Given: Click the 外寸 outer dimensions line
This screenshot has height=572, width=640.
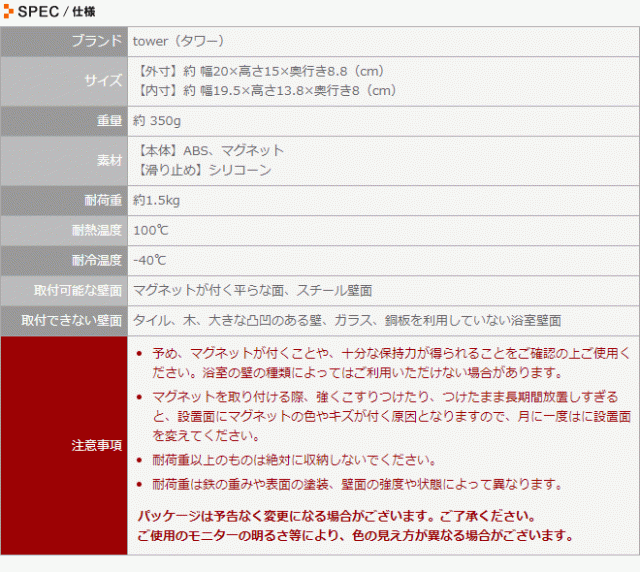Looking at the screenshot, I should 258,71.
